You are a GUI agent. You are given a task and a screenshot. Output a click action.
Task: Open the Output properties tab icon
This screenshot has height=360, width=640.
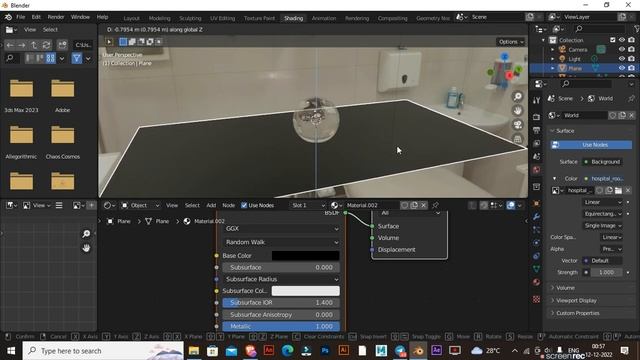tap(536, 130)
